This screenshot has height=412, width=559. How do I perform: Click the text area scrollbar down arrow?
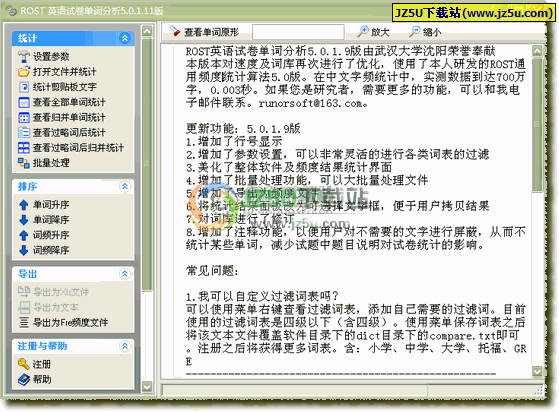537,371
